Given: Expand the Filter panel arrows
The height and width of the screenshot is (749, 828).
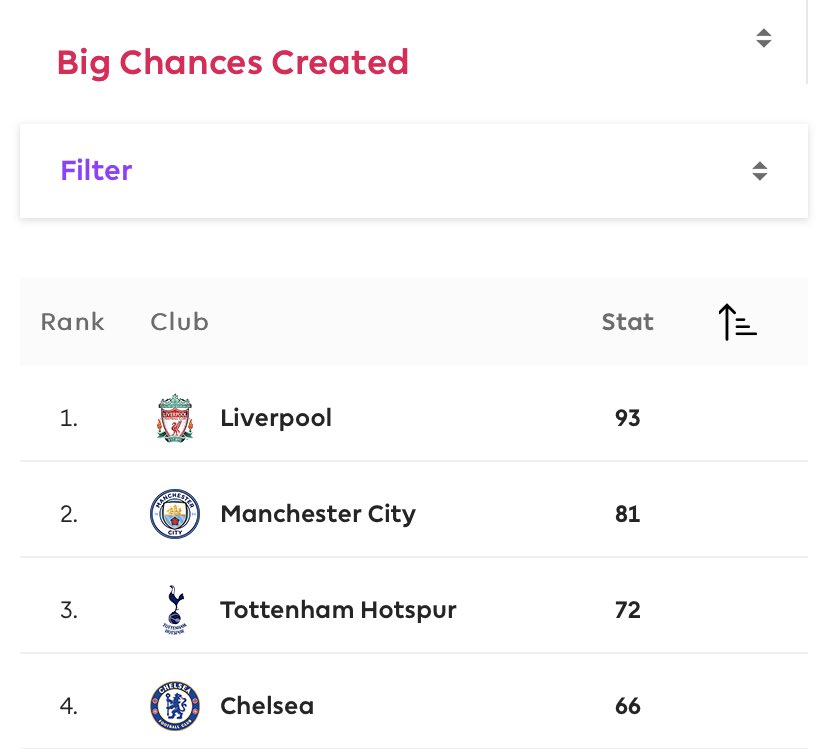Looking at the screenshot, I should tap(760, 171).
